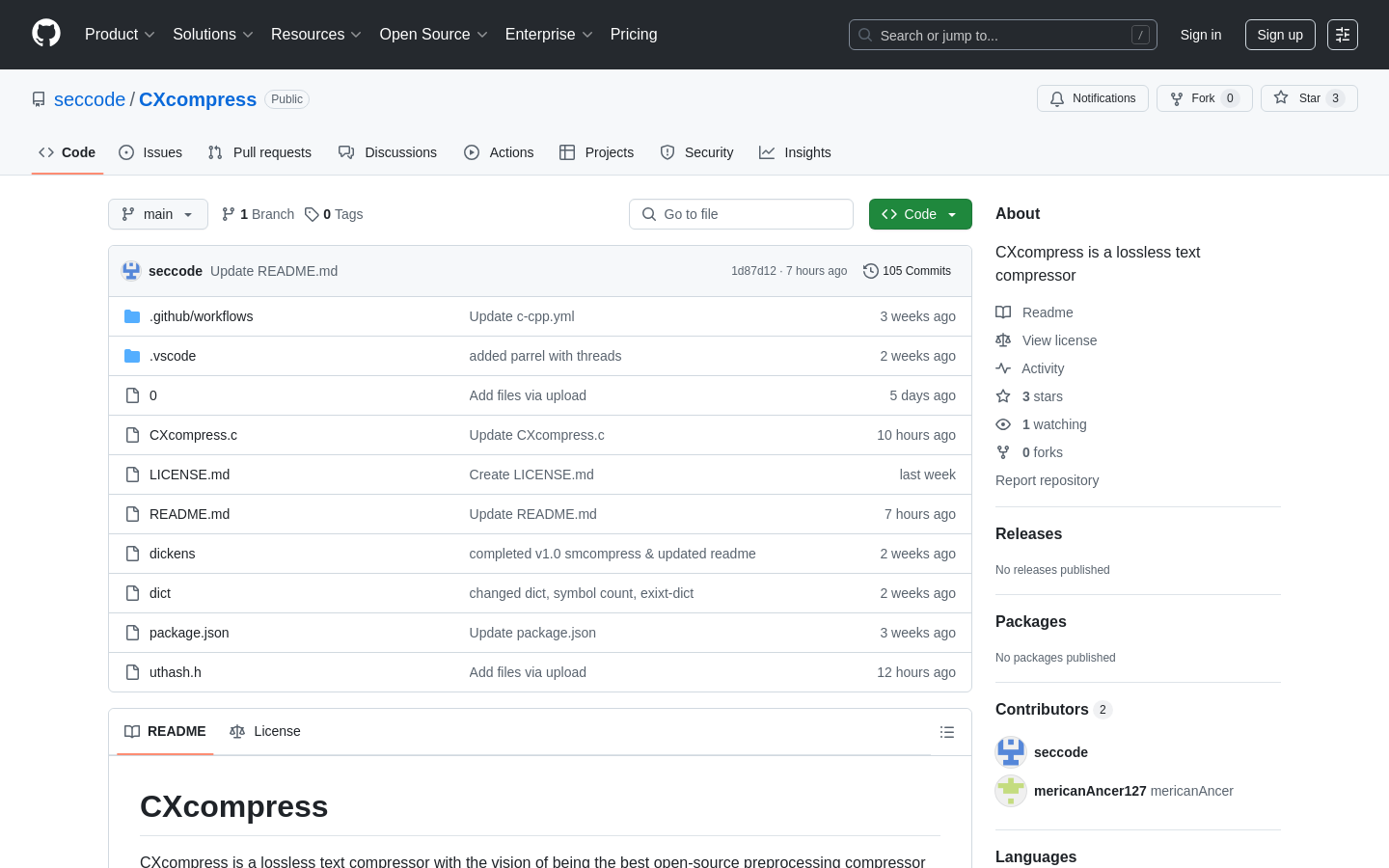Open 'completed v1.0 smcompress & updated readme' commit
The width and height of the screenshot is (1389, 868).
[x=613, y=554]
